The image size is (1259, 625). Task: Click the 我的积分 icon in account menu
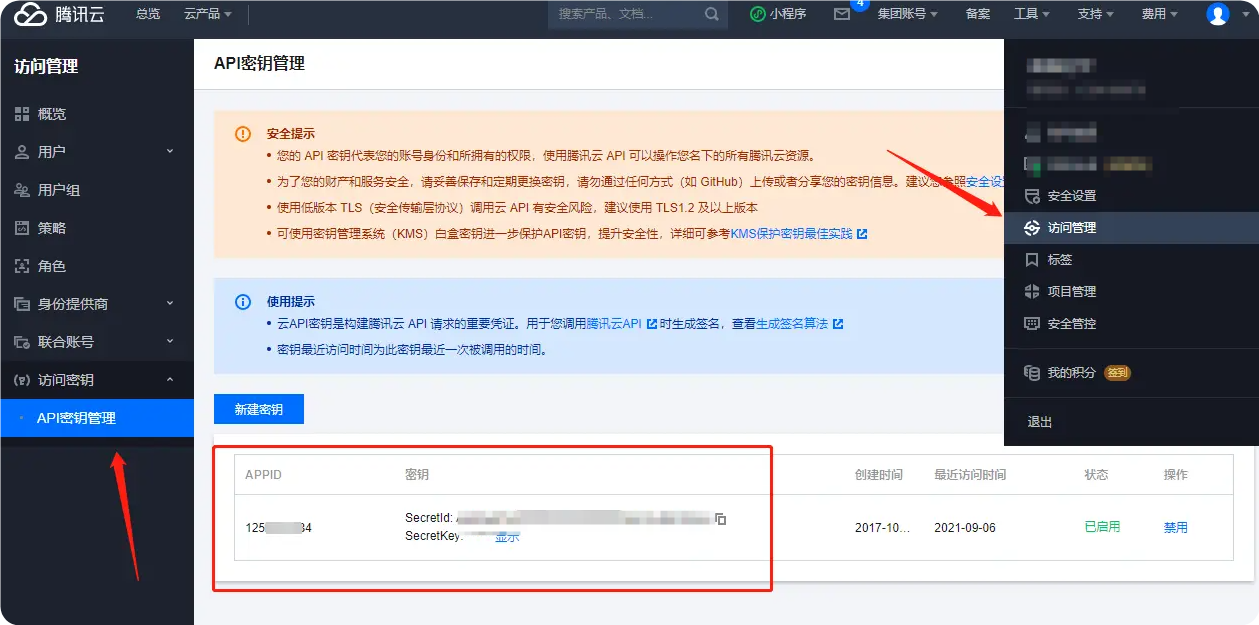pyautogui.click(x=1032, y=373)
